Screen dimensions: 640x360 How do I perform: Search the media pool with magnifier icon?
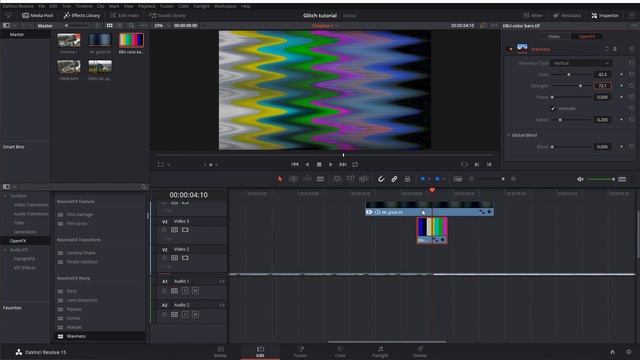pos(131,25)
